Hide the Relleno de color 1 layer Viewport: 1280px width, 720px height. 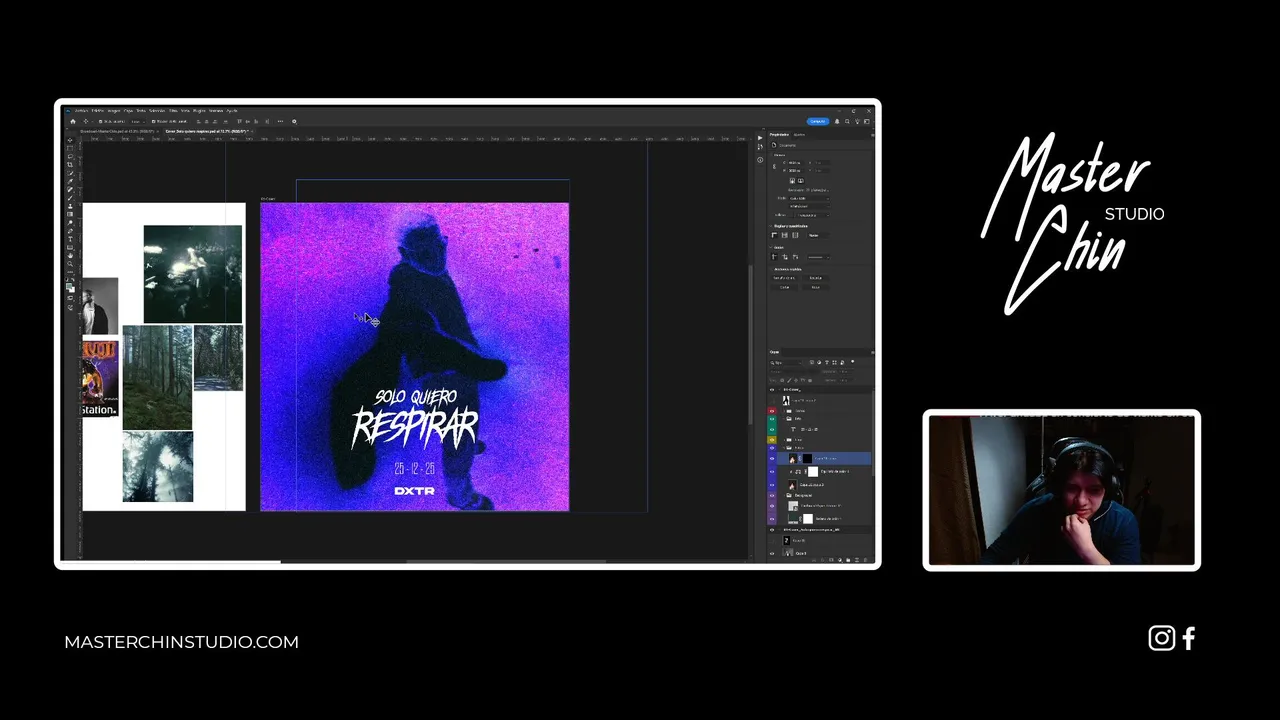[772, 518]
